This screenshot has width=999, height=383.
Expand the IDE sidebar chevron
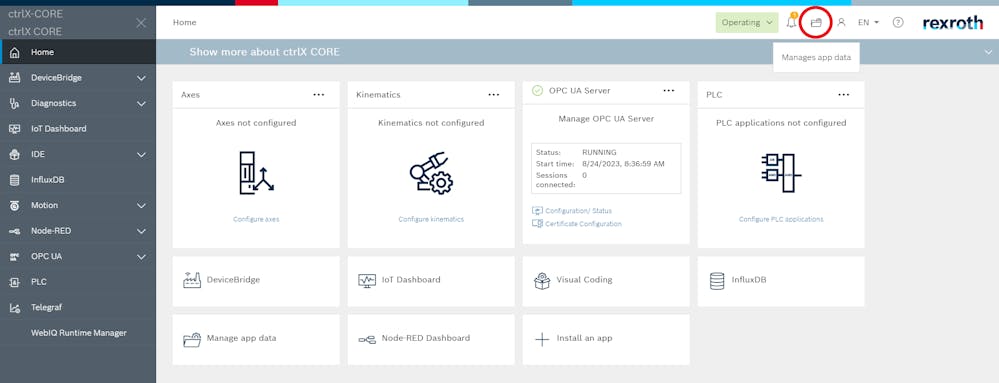tap(141, 155)
